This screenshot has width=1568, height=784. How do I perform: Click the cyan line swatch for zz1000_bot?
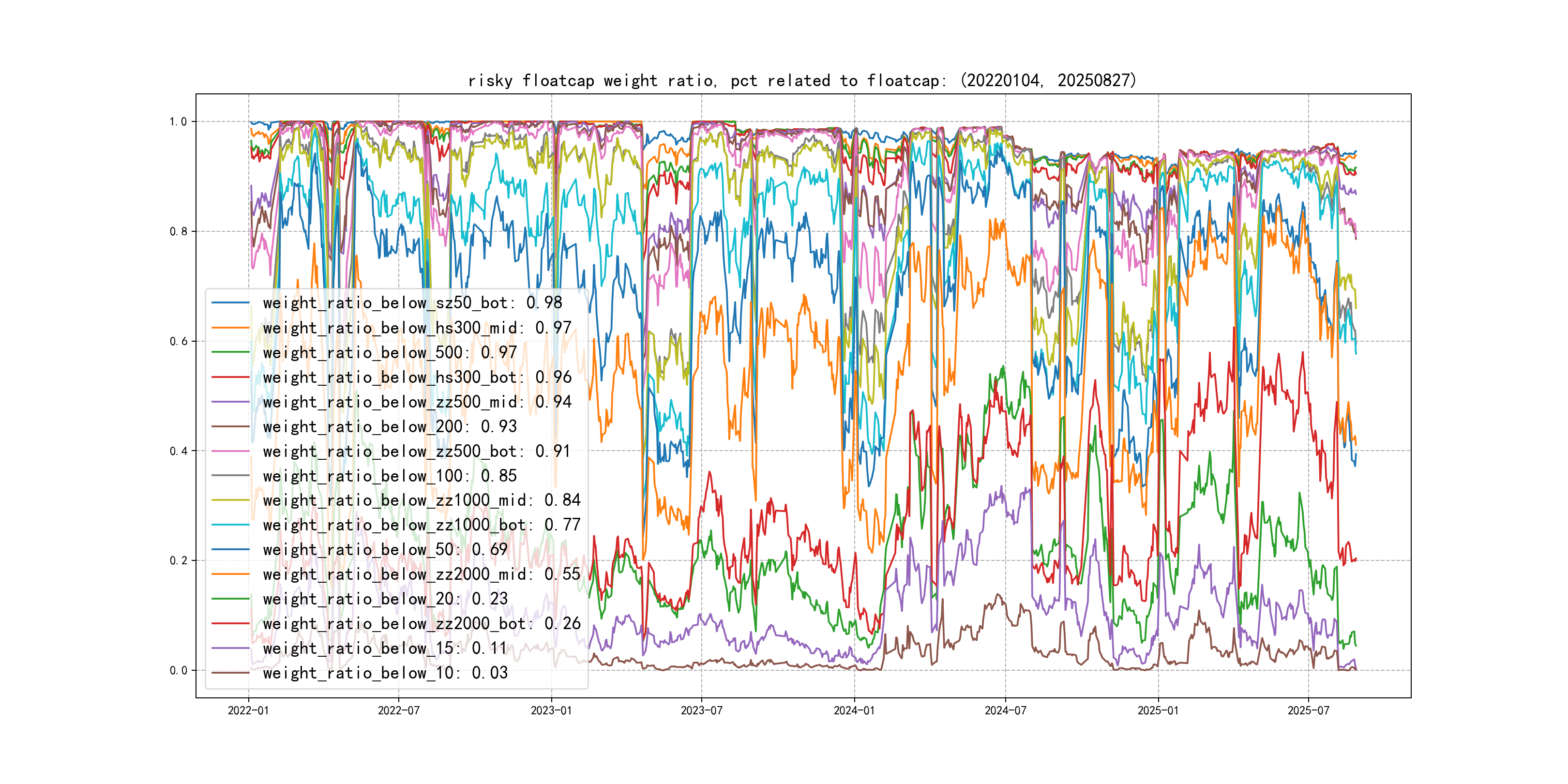click(230, 525)
